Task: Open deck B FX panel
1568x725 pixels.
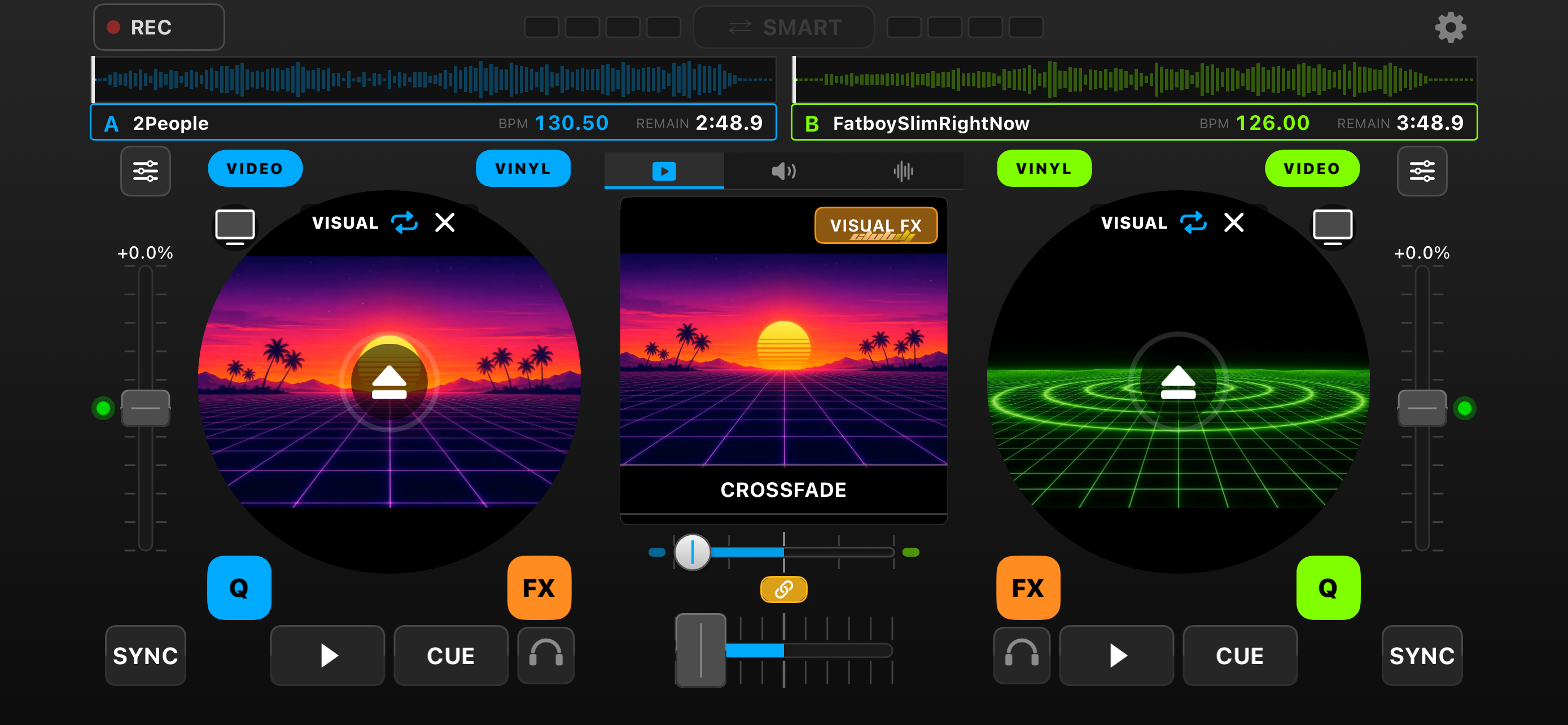Action: point(1028,588)
